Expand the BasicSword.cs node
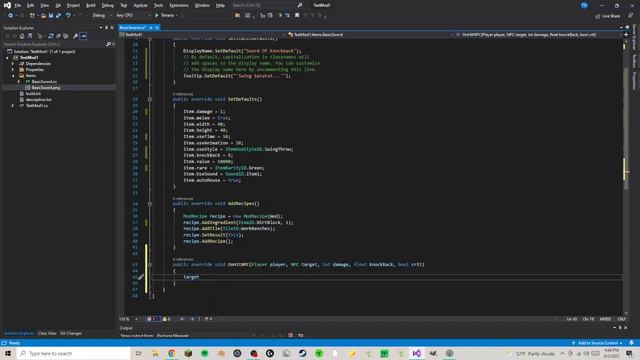Screen dimensions: 640x360 pyautogui.click(x=19, y=82)
